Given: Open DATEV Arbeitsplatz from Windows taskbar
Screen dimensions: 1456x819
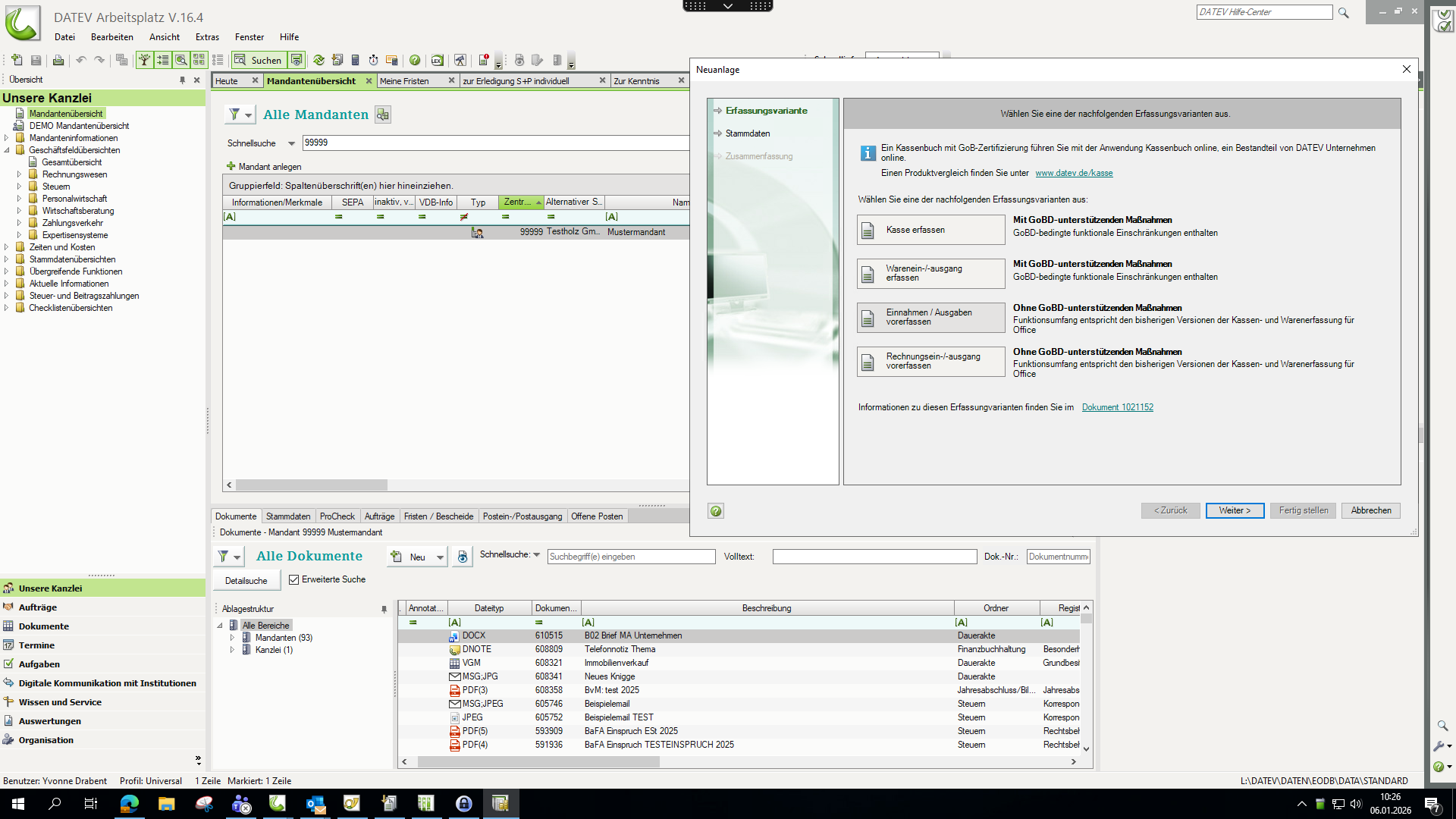Looking at the screenshot, I should (278, 804).
